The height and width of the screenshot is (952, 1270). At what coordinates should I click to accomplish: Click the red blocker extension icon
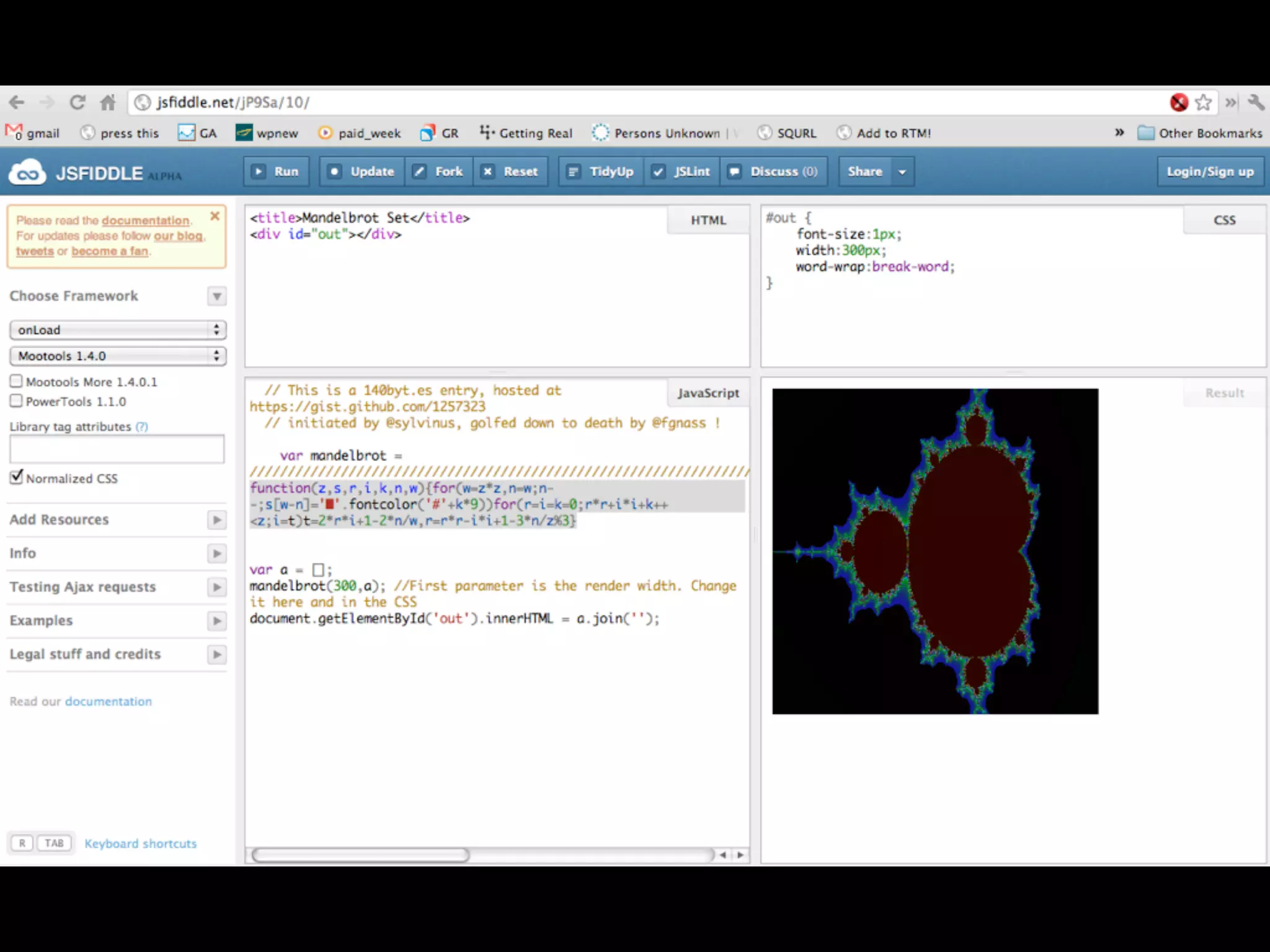click(x=1178, y=102)
